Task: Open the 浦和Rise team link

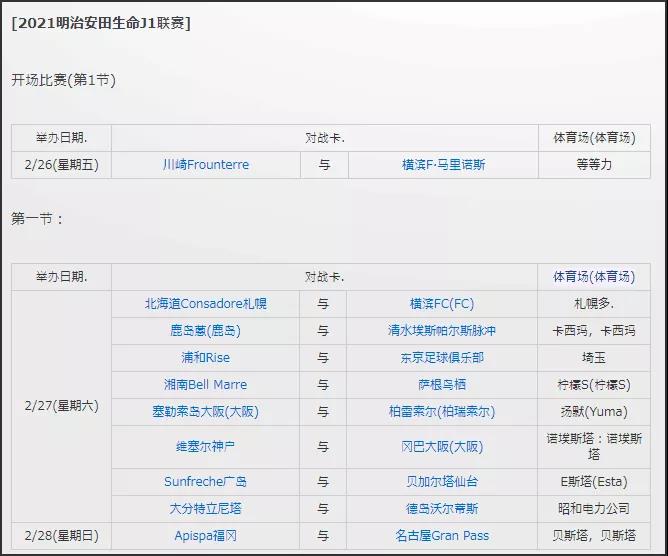Action: click(205, 357)
